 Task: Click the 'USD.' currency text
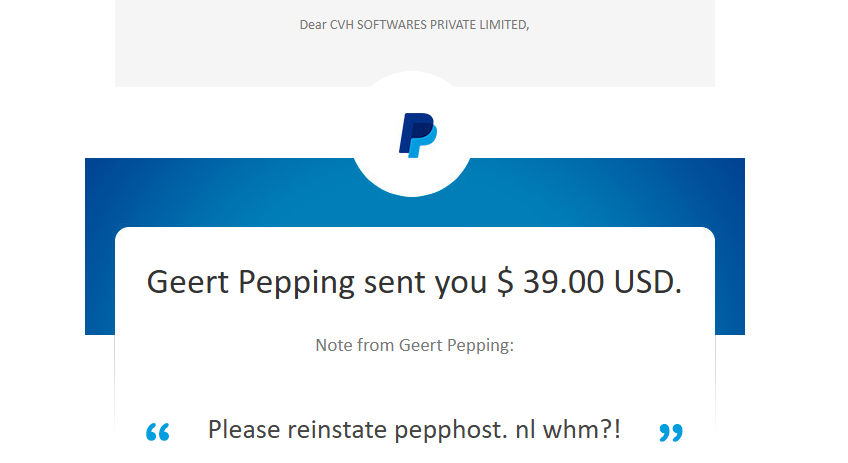tap(647, 282)
